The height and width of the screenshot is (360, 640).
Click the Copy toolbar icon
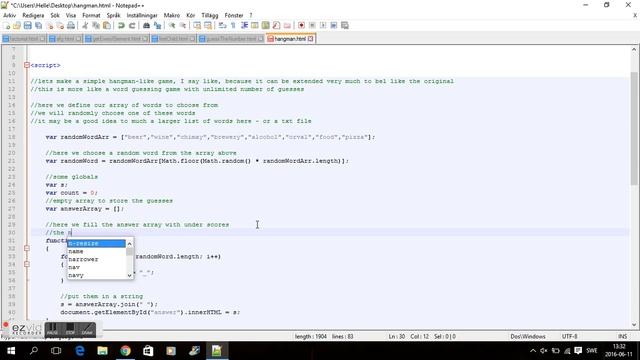(96, 26)
